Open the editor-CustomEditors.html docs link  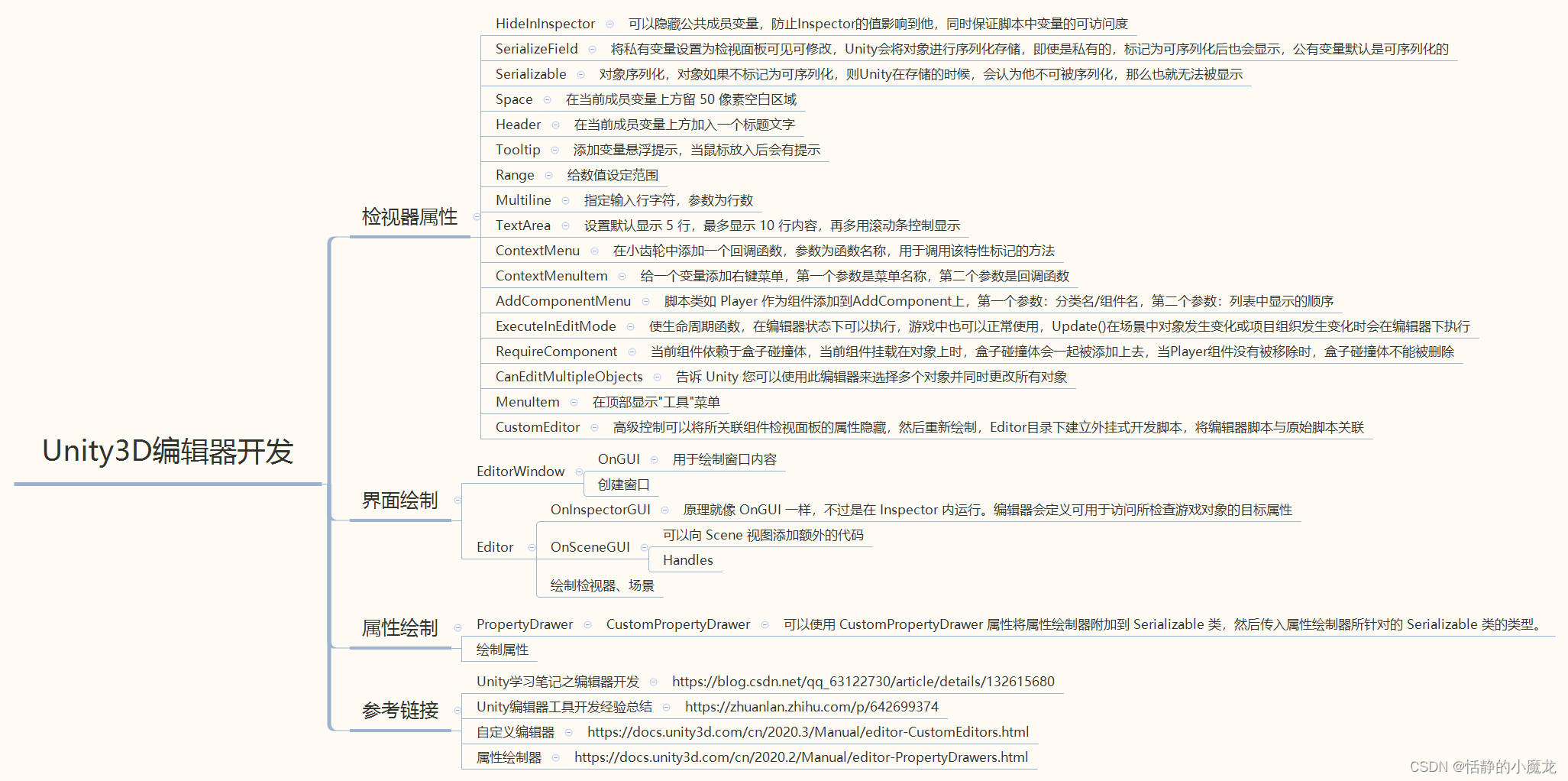pos(808,732)
